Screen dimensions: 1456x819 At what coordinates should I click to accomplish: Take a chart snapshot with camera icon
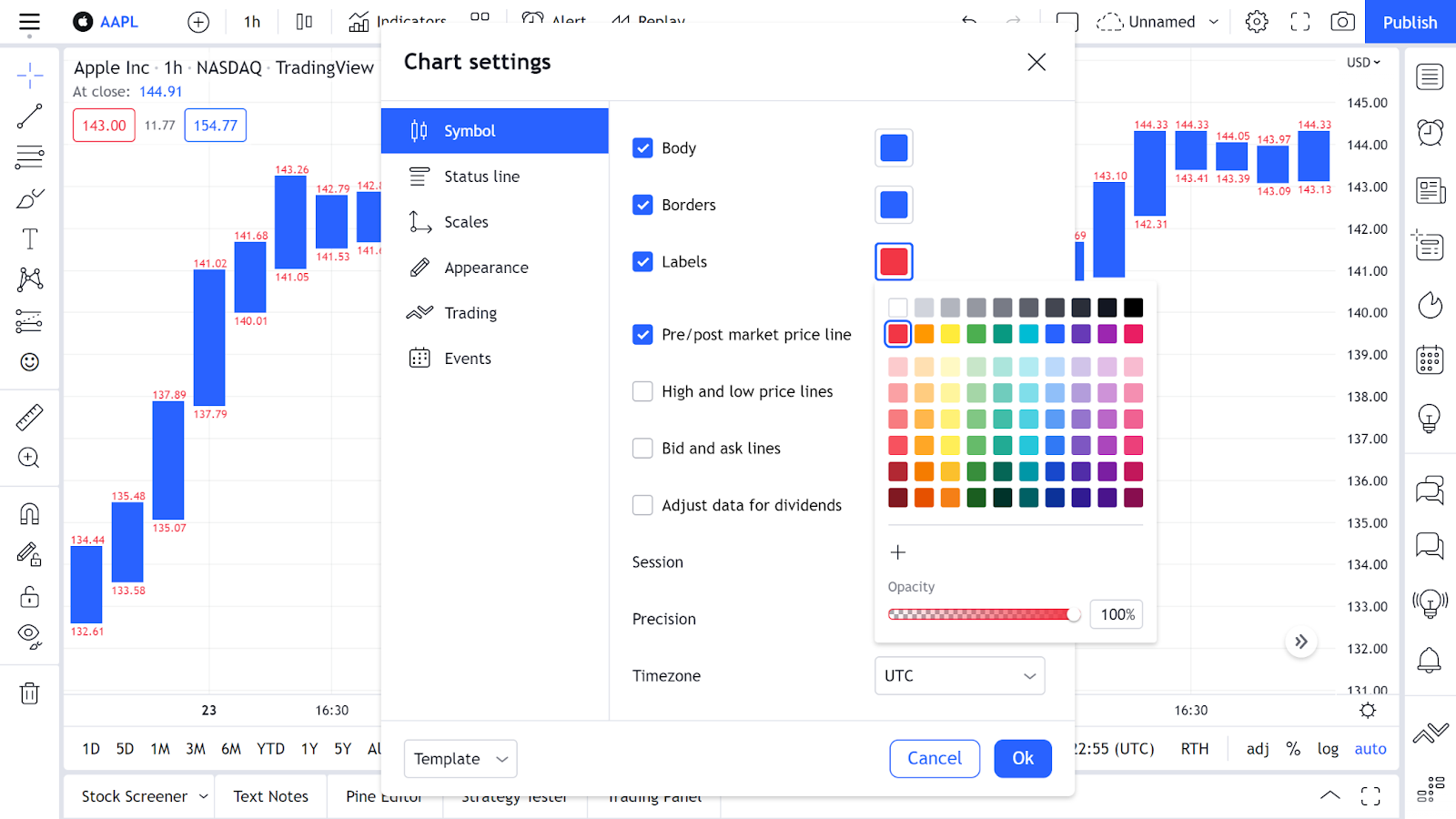point(1342,22)
